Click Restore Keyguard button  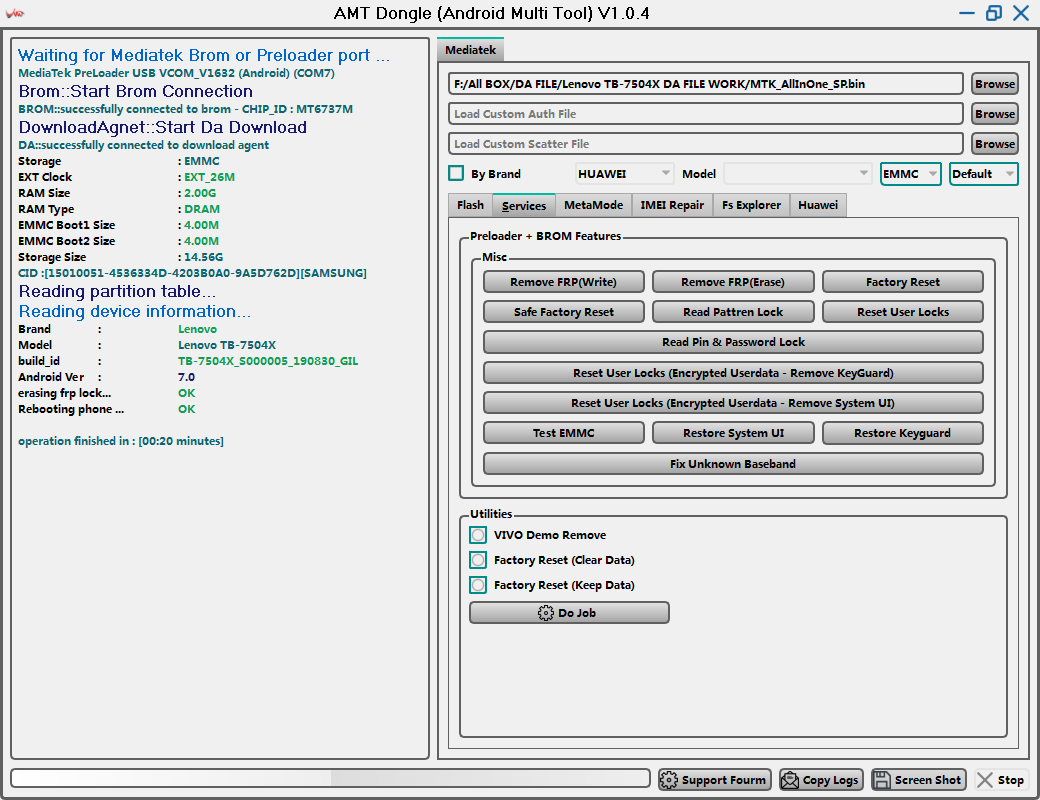click(x=903, y=433)
